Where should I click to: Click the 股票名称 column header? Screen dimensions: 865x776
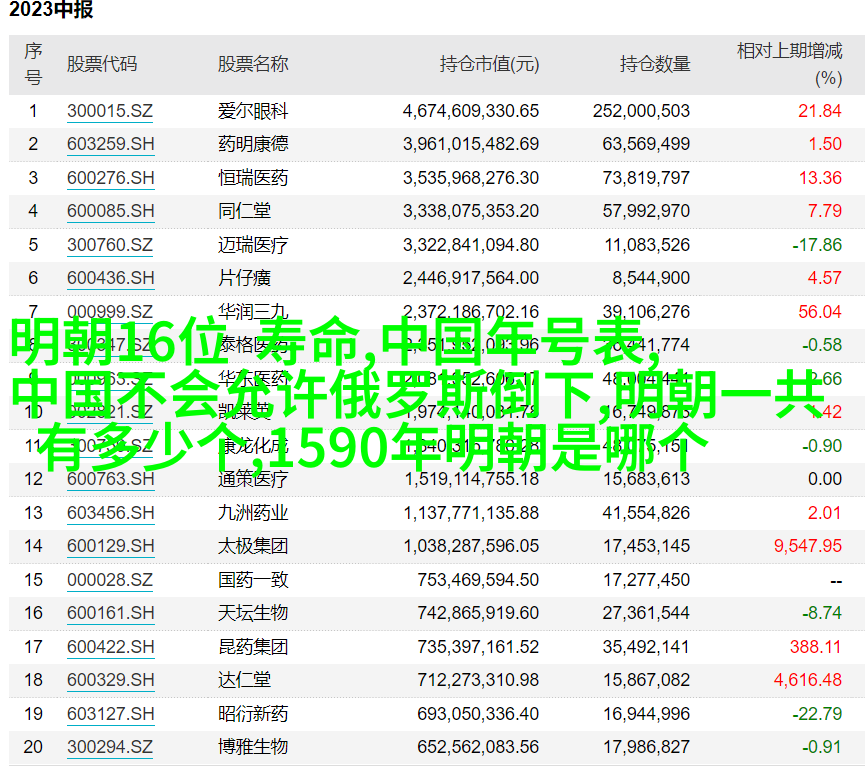tap(253, 65)
